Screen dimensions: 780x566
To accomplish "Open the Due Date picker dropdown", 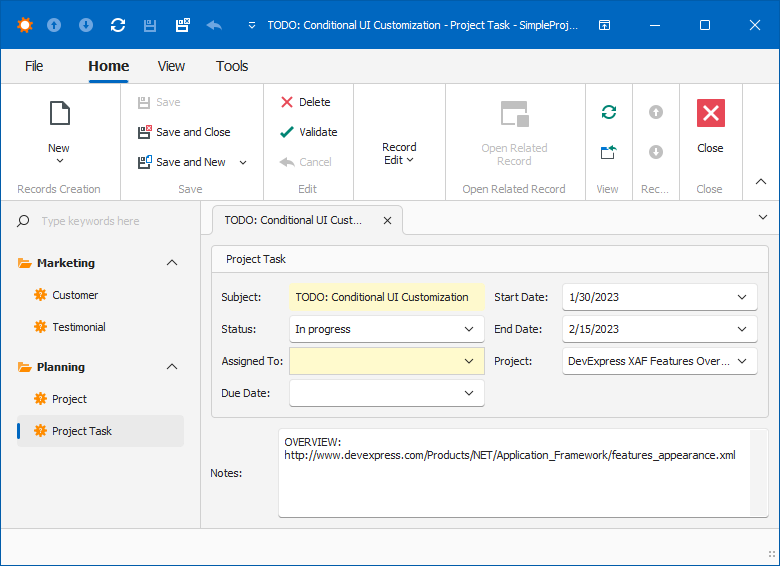I will pyautogui.click(x=469, y=393).
